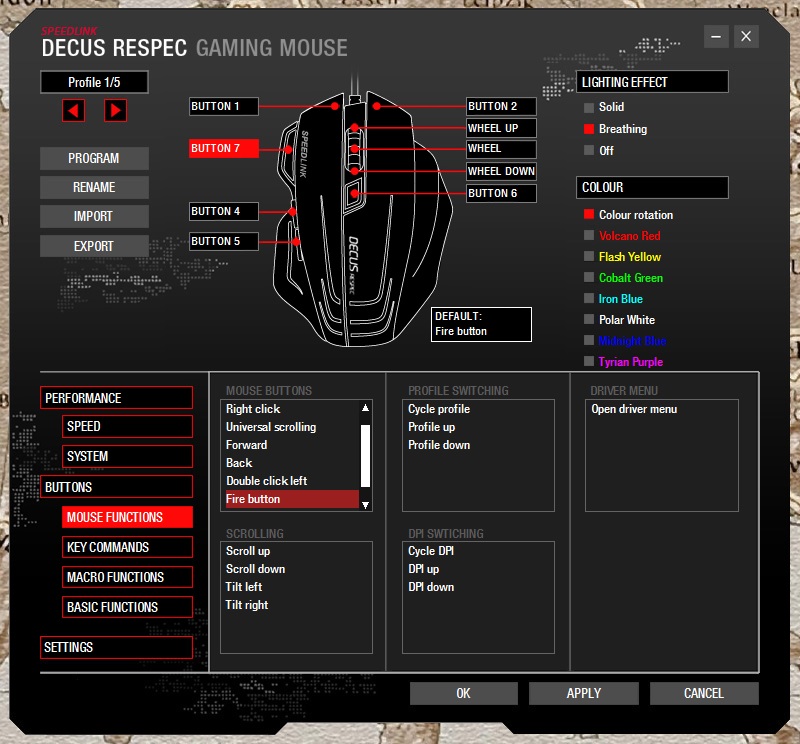Click the RENAME profile button

click(94, 187)
